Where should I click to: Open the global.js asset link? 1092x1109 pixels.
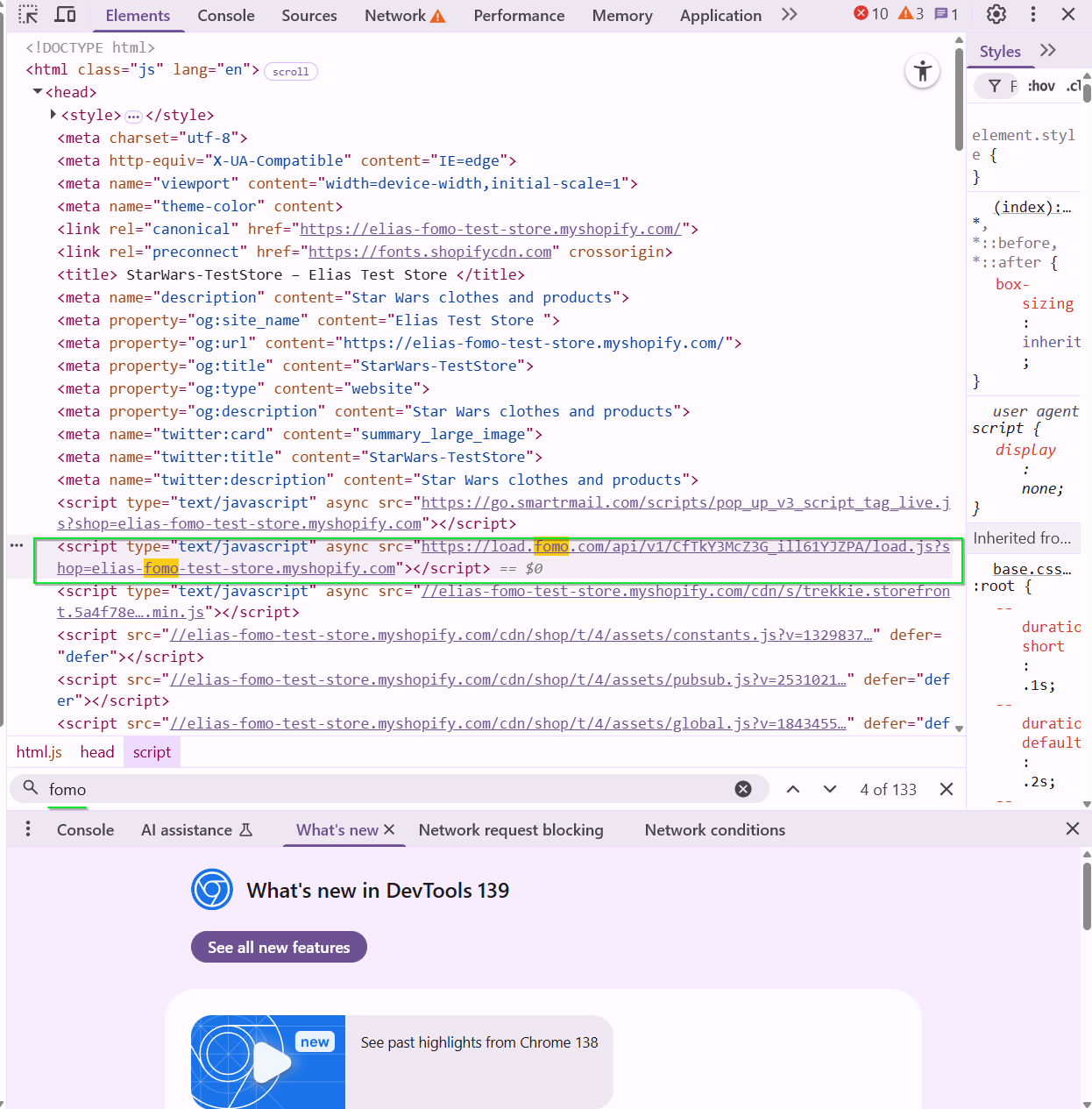click(x=508, y=723)
